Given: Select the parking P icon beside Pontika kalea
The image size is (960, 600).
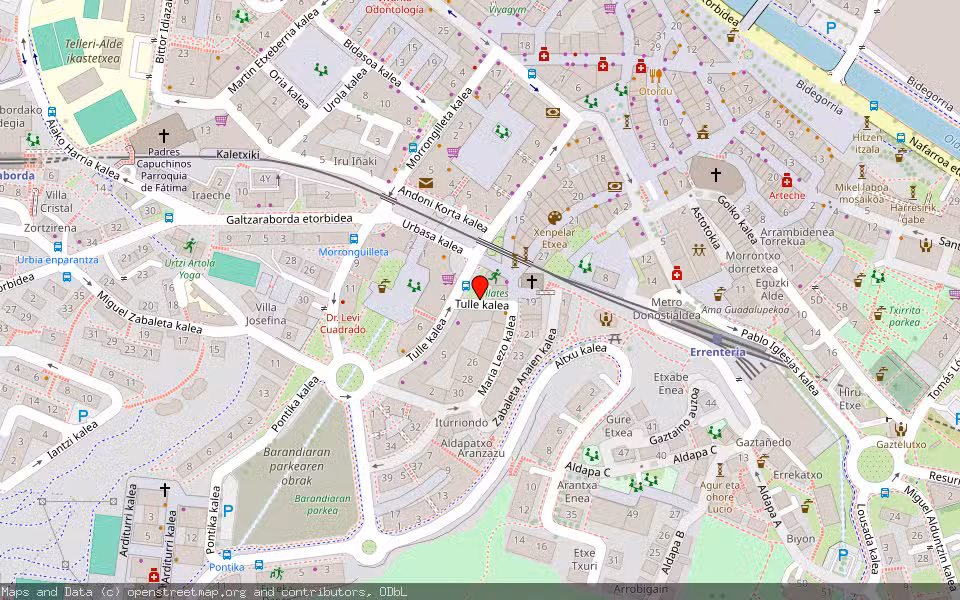Looking at the screenshot, I should click(228, 511).
